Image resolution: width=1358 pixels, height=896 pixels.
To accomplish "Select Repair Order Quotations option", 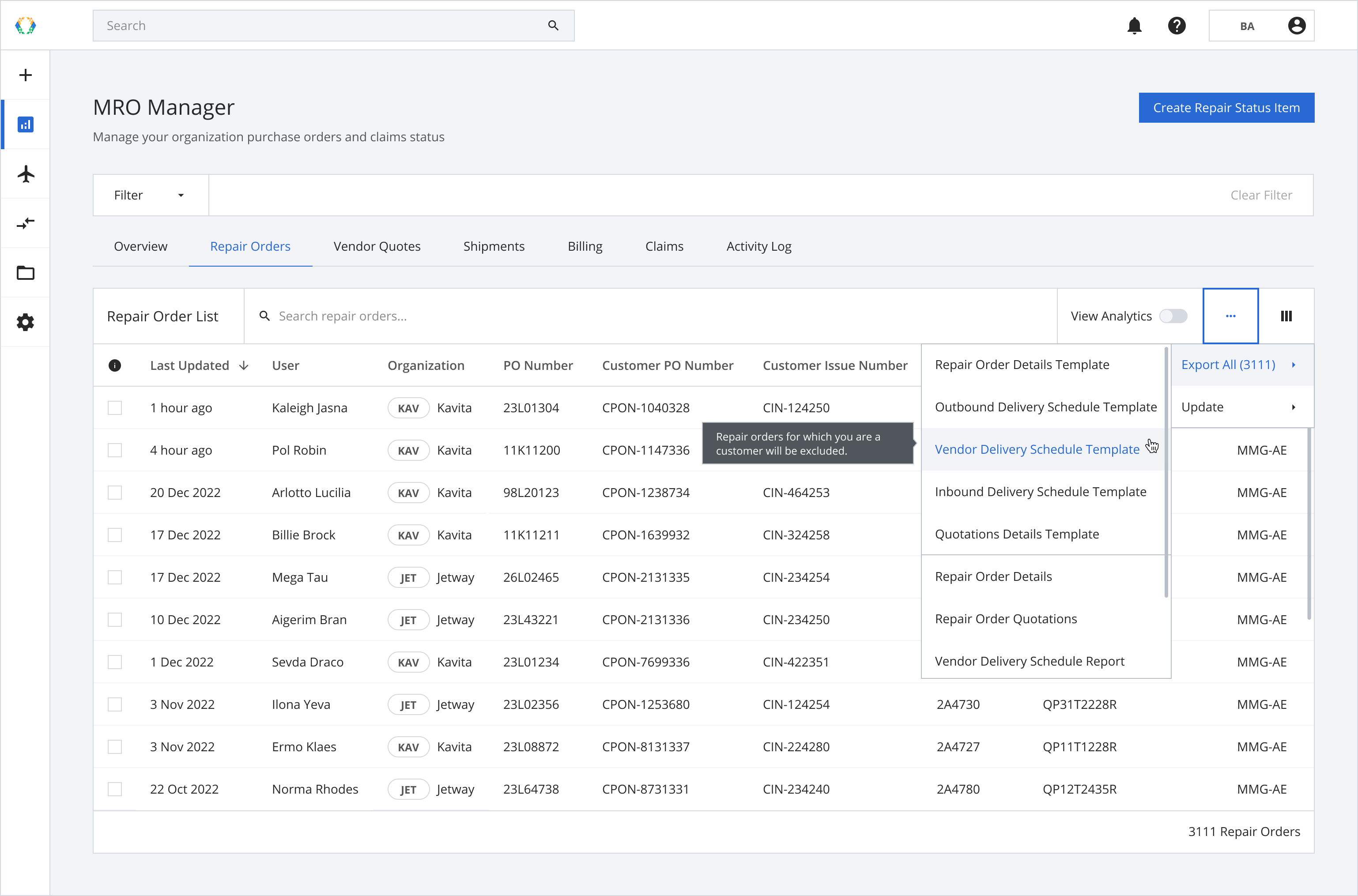I will point(1043,619).
